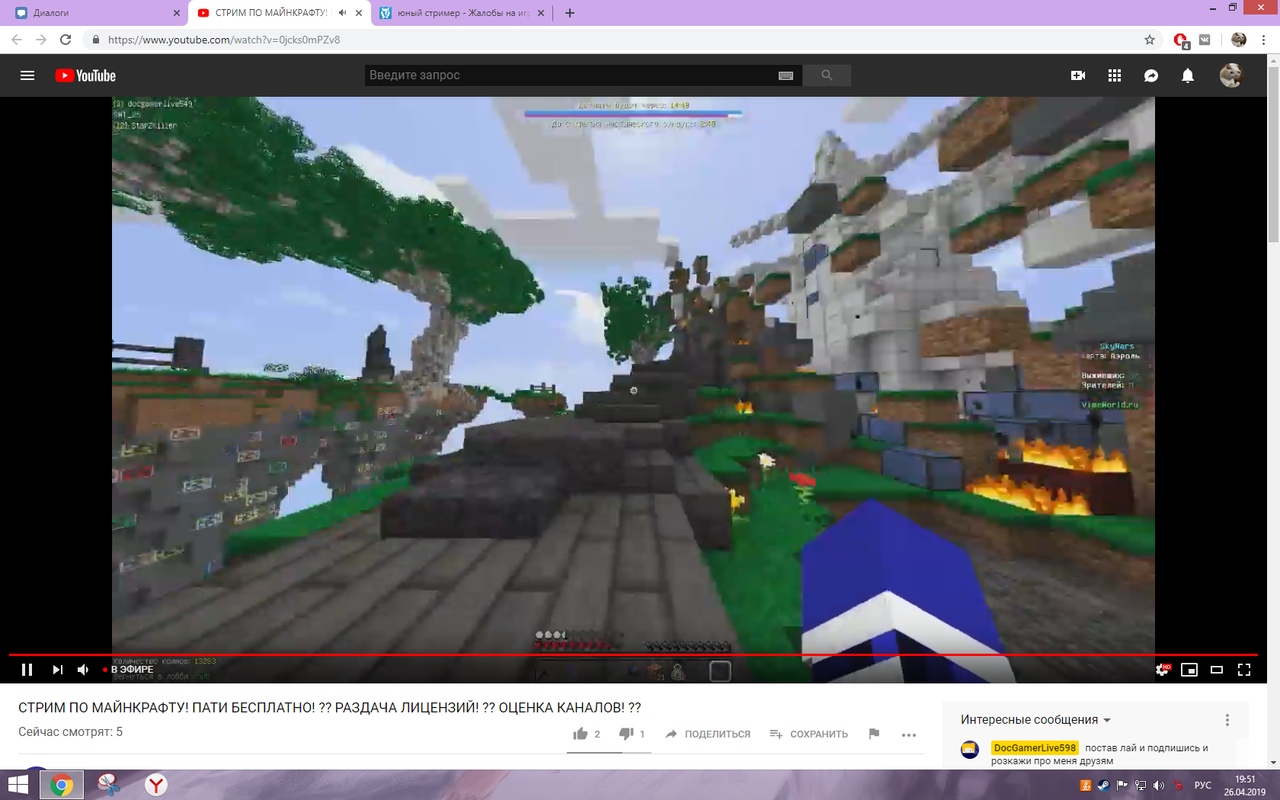Open live chat options three-dot menu
Image resolution: width=1280 pixels, height=800 pixels.
(x=1228, y=720)
